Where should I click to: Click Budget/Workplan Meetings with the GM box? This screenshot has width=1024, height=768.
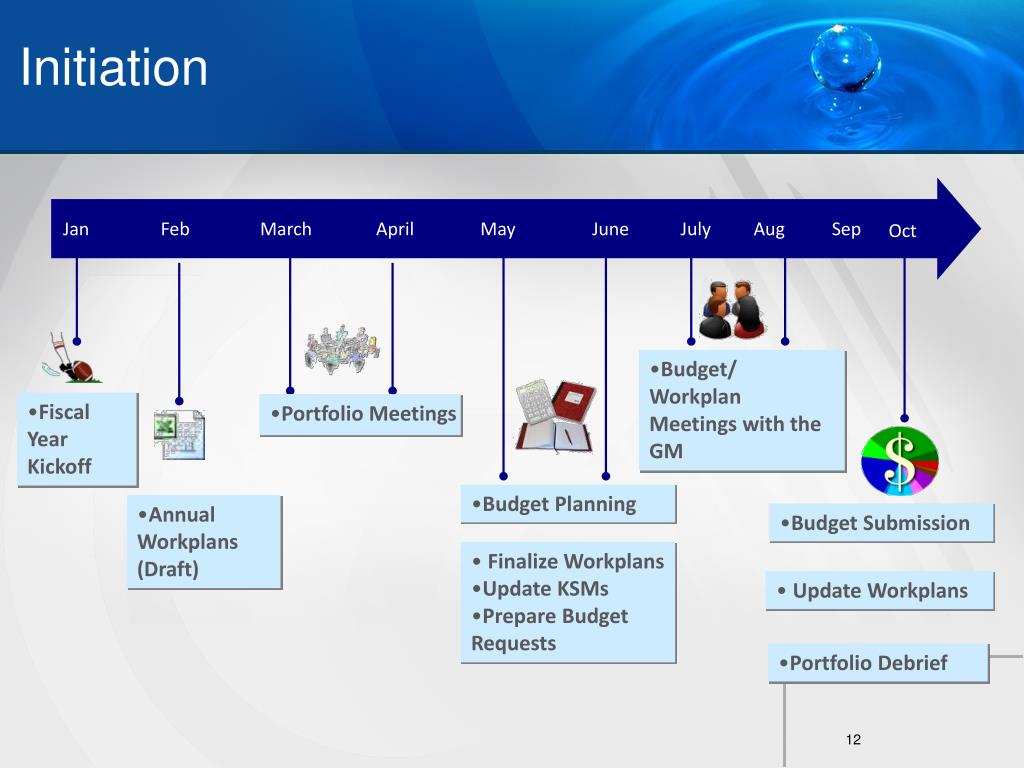click(743, 411)
